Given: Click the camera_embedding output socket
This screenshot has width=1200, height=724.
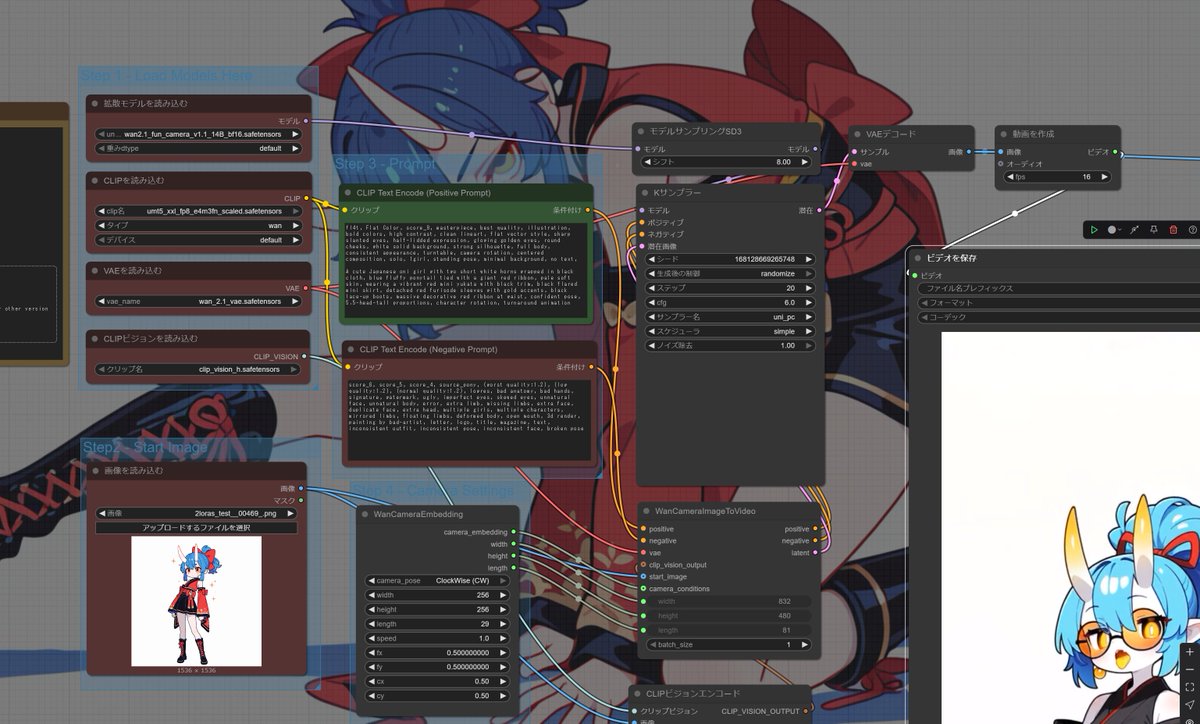Looking at the screenshot, I should tap(514, 532).
